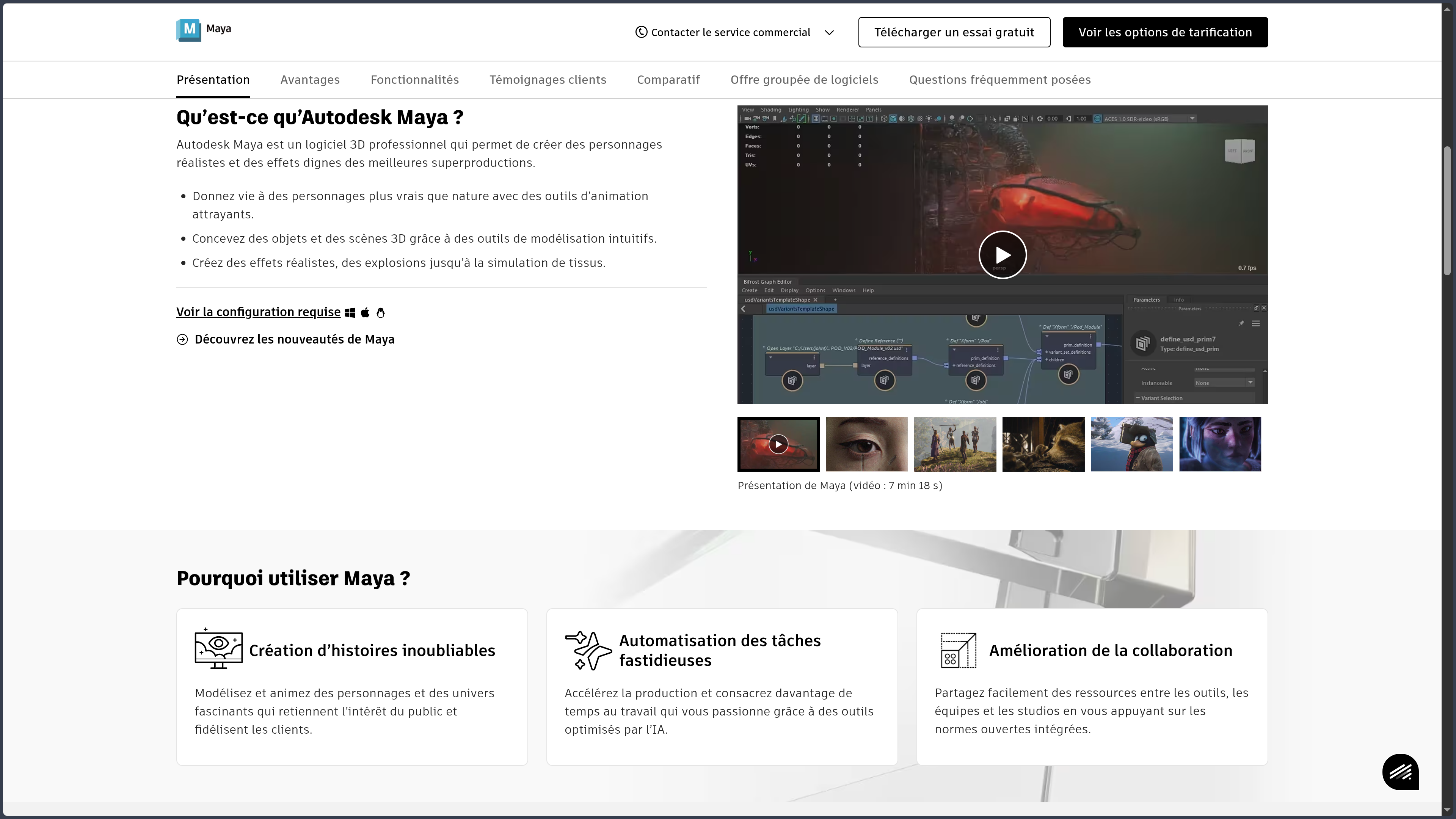Screen dimensions: 1456x819
Task: Click the Qu'est-ce qu'Autodesk Maya ? heading
Action: [x=320, y=118]
